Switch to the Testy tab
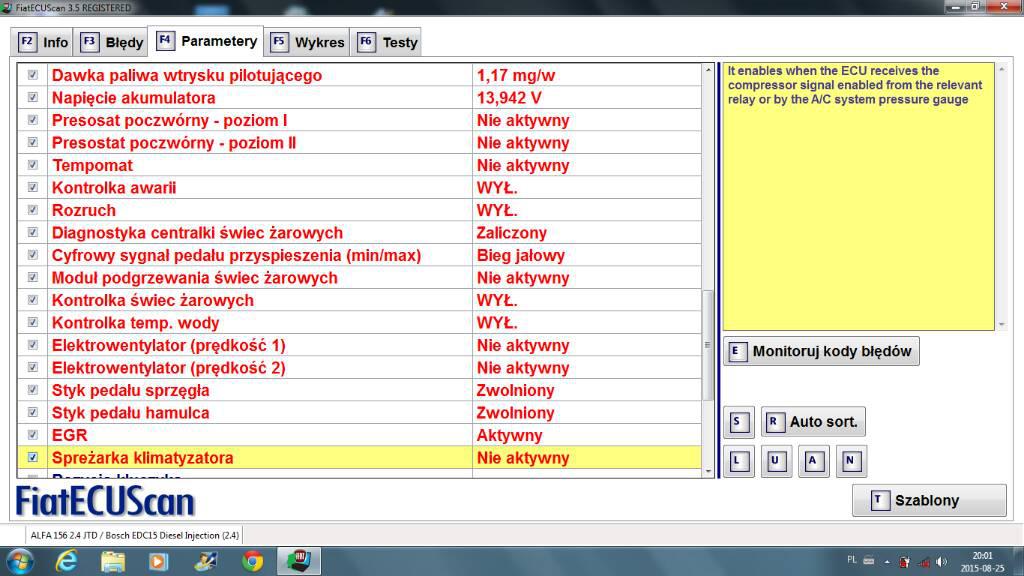This screenshot has height=576, width=1024. click(x=386, y=42)
